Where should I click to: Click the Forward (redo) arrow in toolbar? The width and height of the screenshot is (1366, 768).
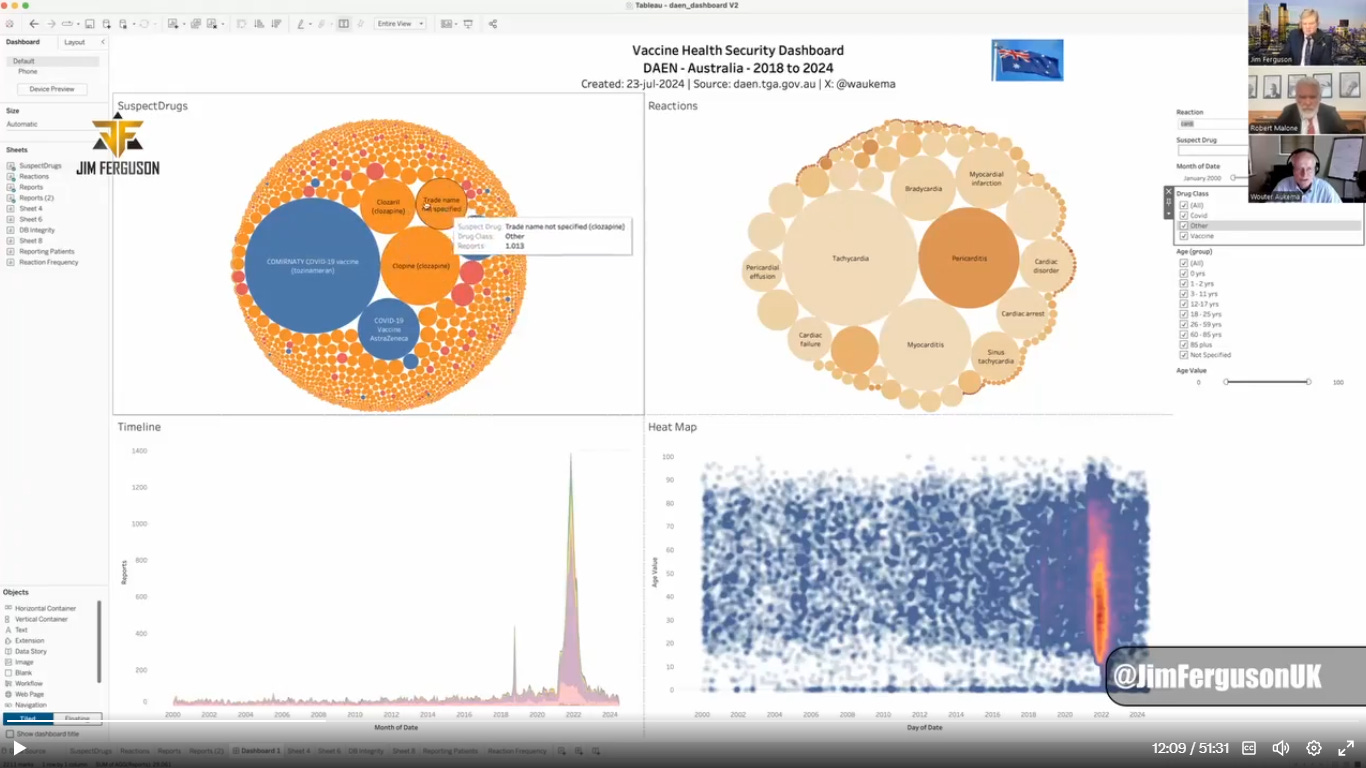[x=51, y=23]
